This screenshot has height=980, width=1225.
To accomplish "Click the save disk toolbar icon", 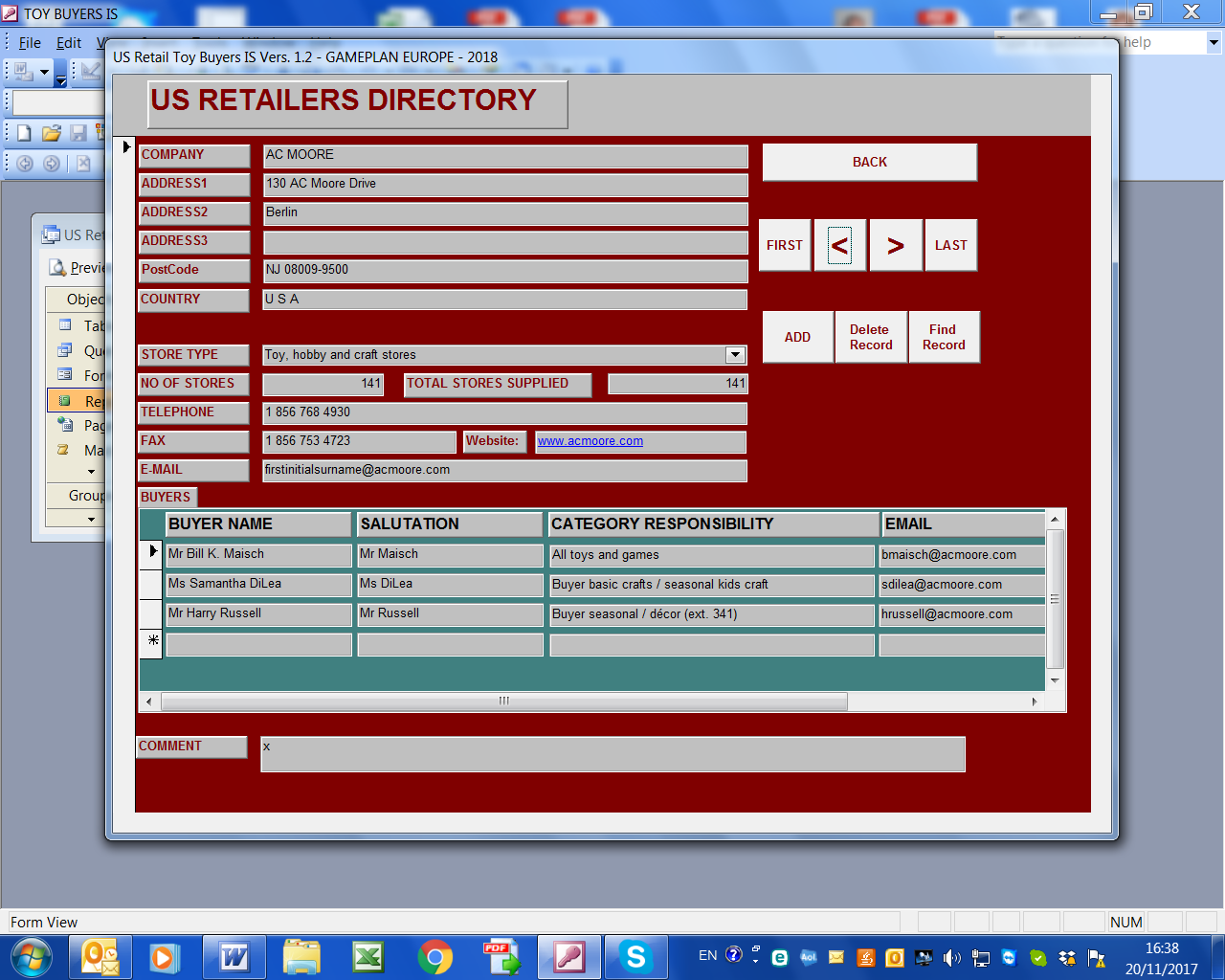I will pos(78,133).
